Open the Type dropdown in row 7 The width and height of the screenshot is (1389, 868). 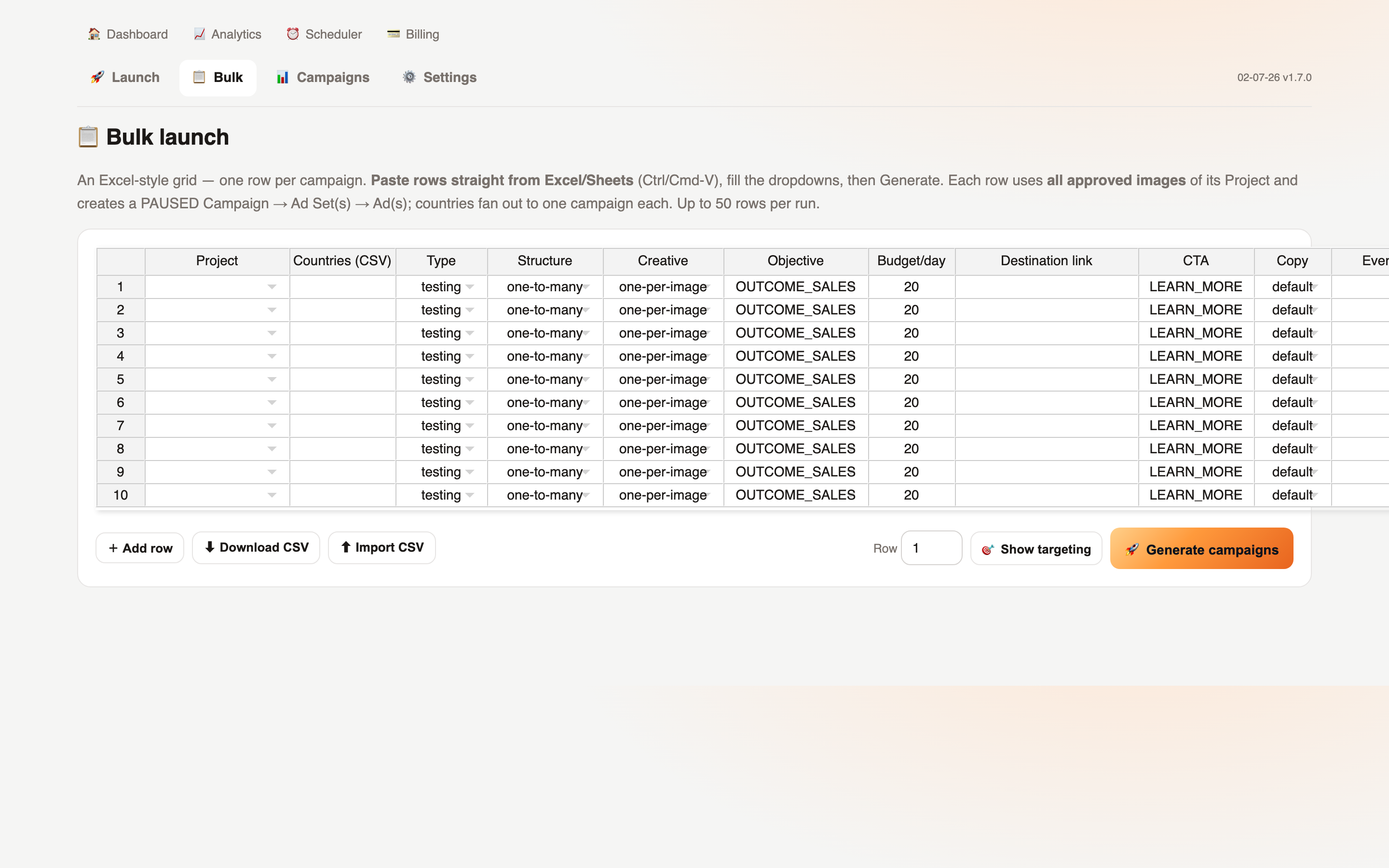(x=469, y=426)
